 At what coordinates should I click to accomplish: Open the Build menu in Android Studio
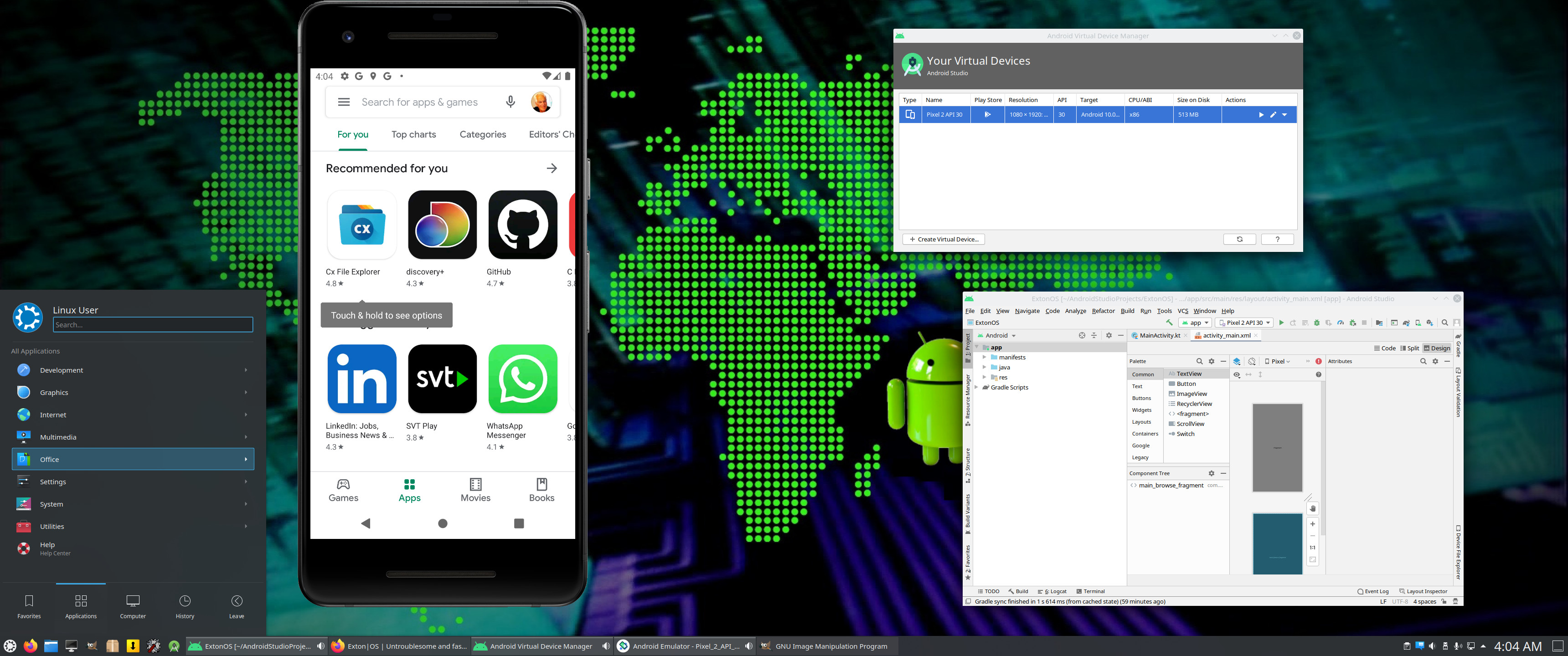tap(1127, 311)
